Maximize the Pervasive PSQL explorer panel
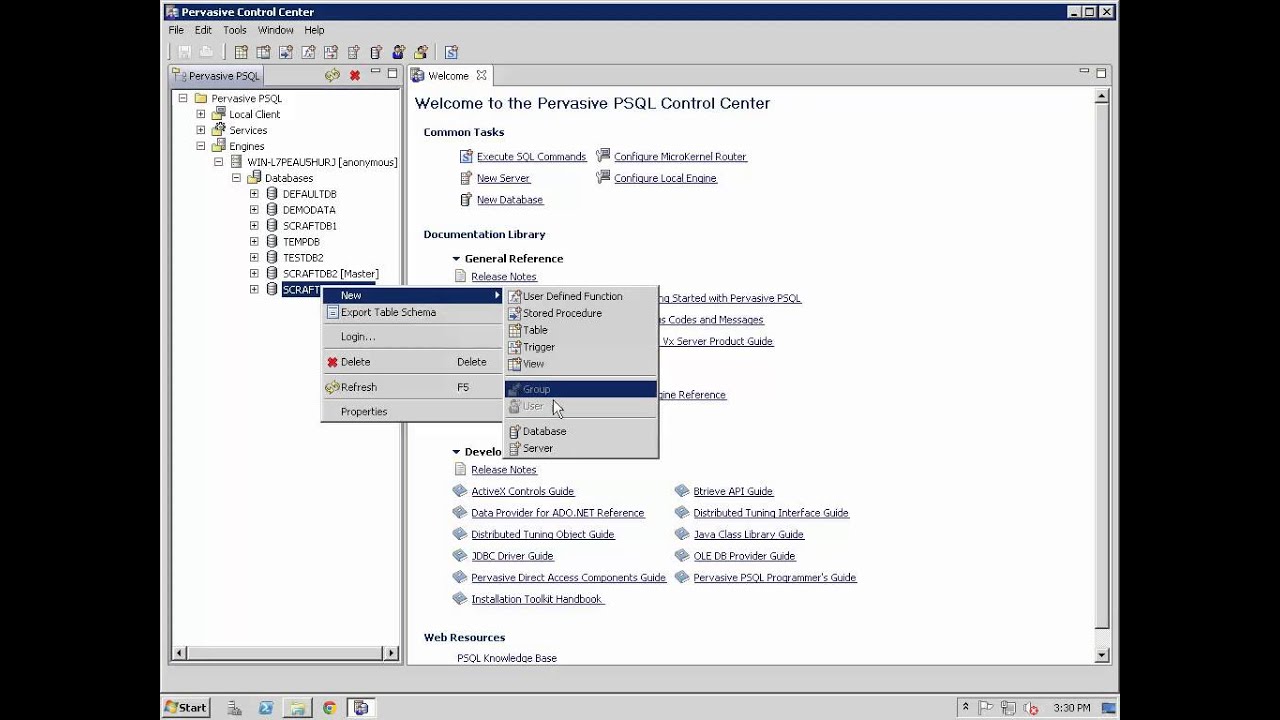1280x720 pixels. 392,73
